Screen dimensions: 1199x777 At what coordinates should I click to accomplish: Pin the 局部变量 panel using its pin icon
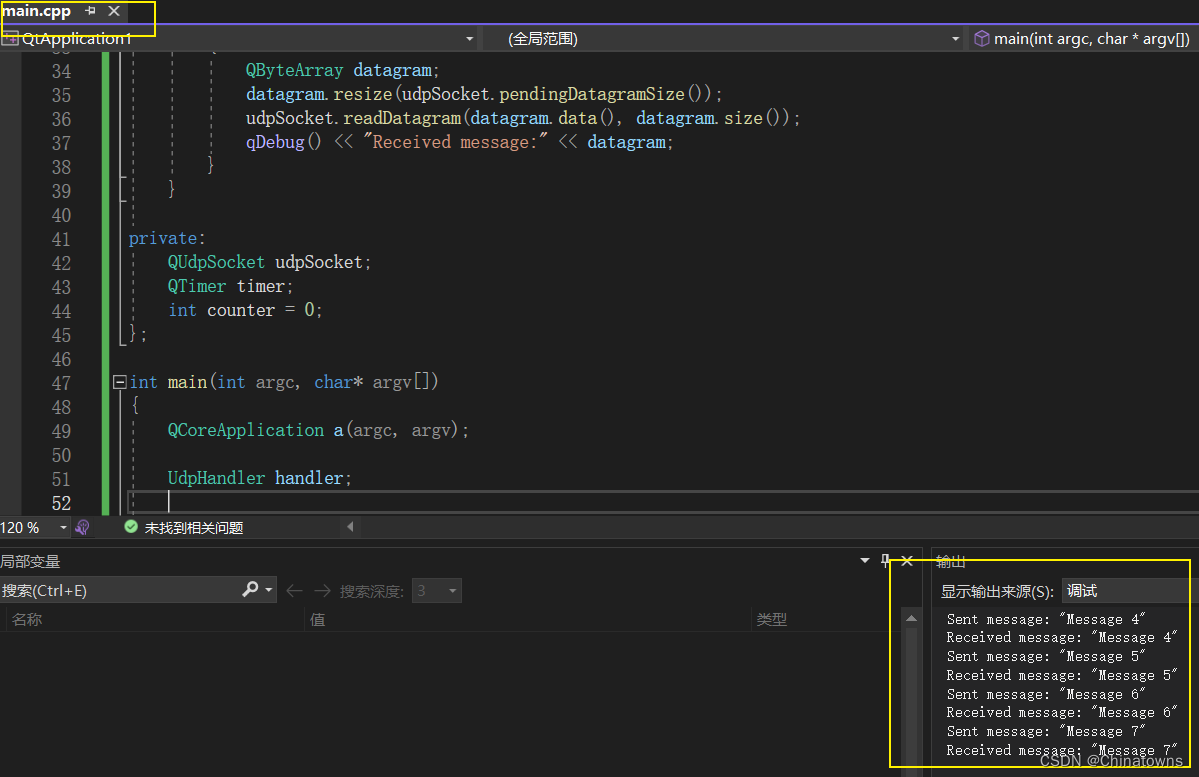click(886, 560)
